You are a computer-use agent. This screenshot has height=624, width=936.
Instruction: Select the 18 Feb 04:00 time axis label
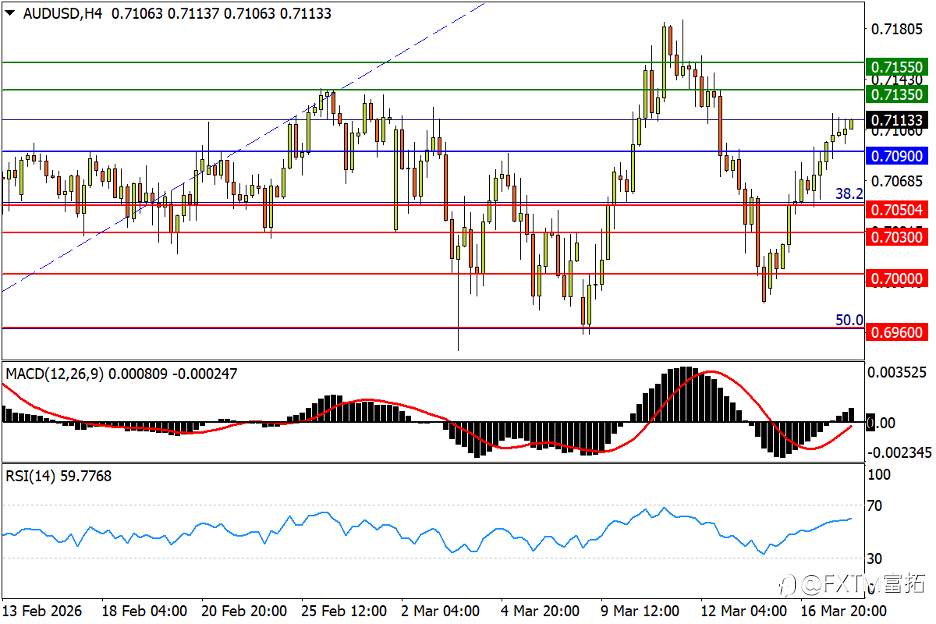tap(144, 611)
